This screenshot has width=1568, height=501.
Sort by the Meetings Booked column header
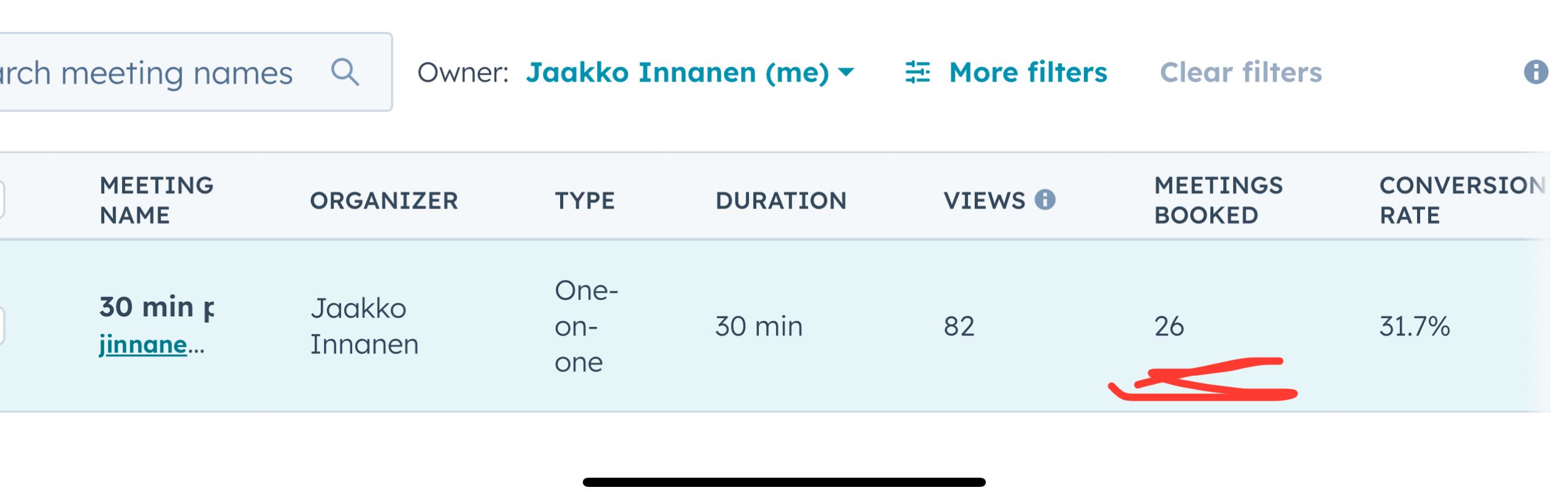pyautogui.click(x=1218, y=200)
